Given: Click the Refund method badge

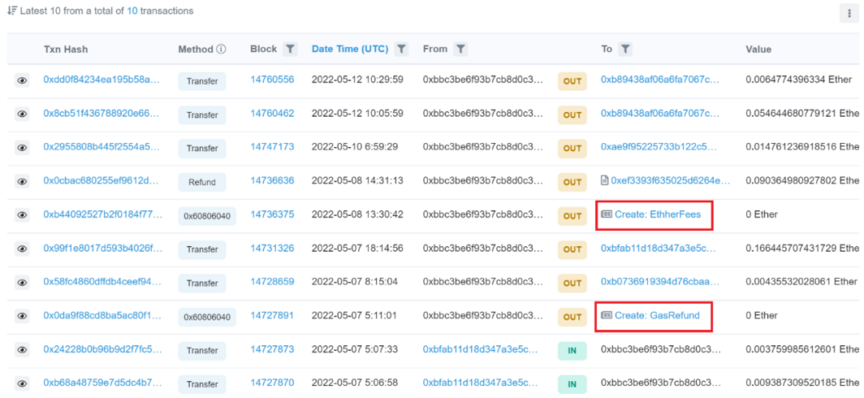Looking at the screenshot, I should (202, 182).
